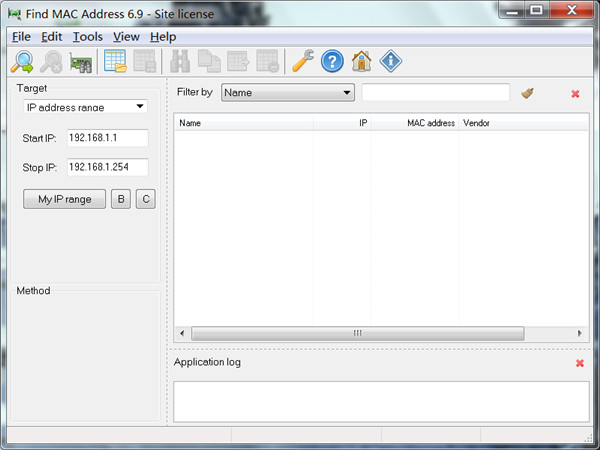
Task: Click the B class range button
Action: tap(120, 199)
